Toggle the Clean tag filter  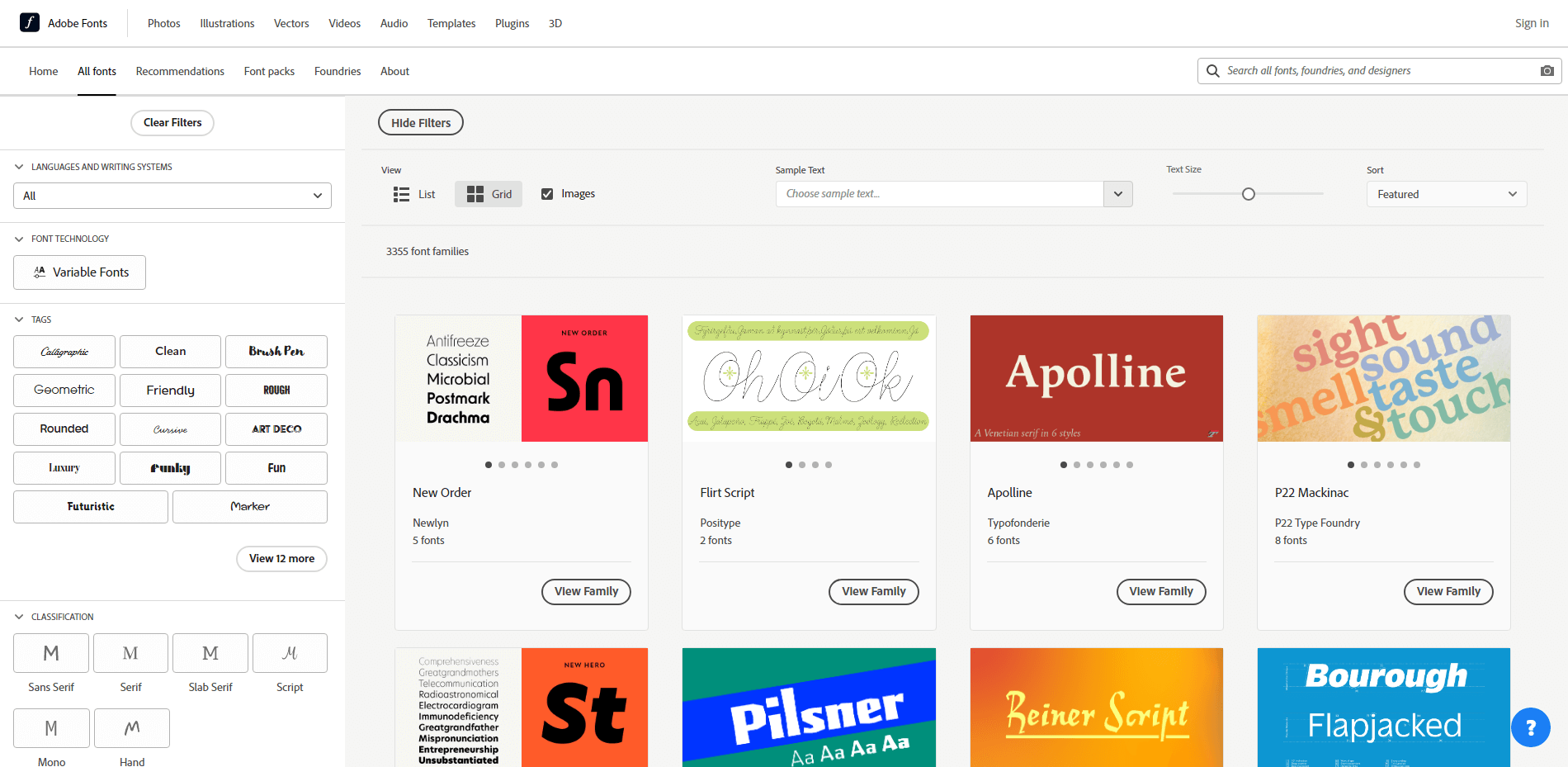tap(170, 352)
